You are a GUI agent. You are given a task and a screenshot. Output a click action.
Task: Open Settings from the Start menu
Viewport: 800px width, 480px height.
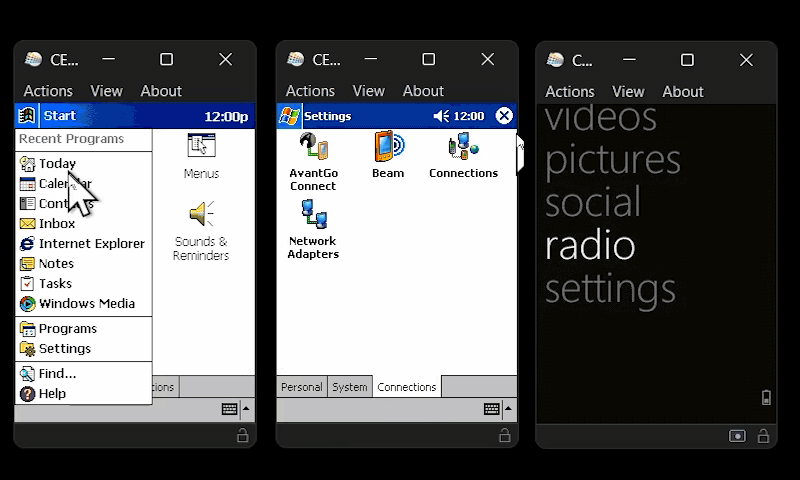tap(65, 348)
